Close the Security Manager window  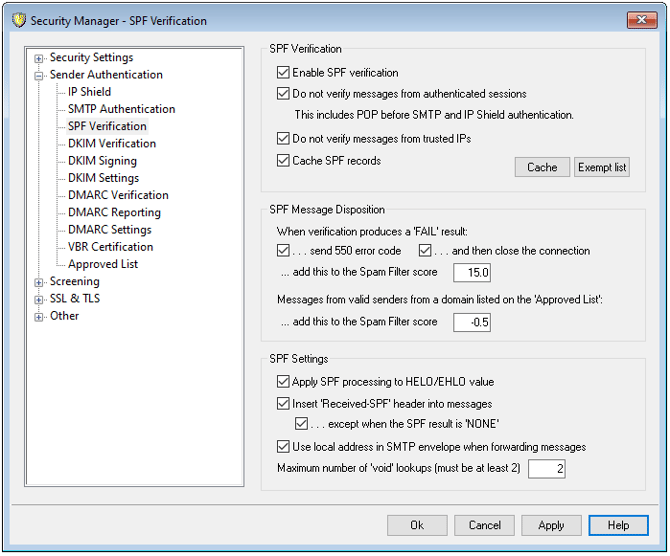pyautogui.click(x=640, y=20)
